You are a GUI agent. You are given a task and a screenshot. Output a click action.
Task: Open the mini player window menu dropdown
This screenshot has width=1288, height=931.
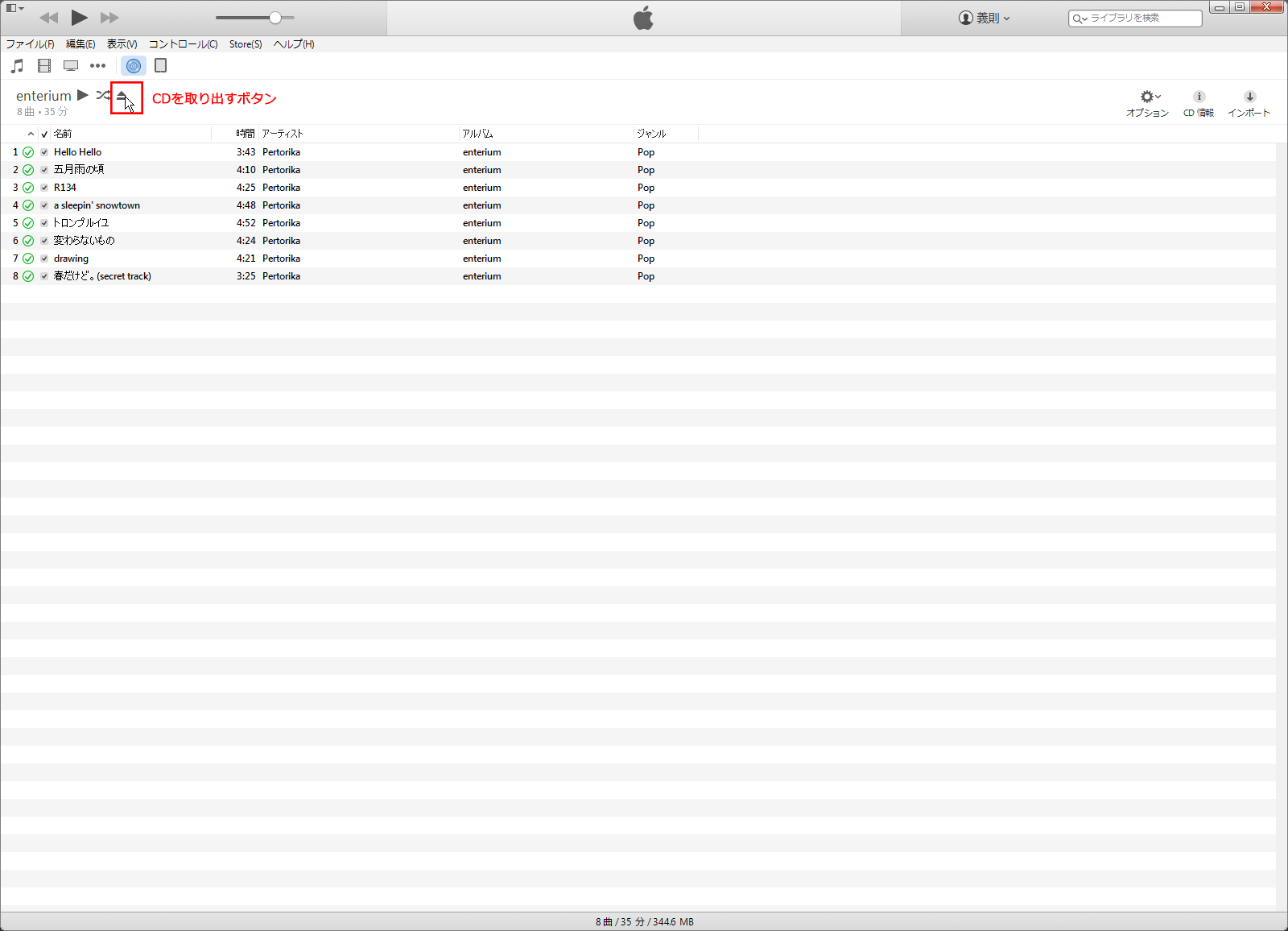click(x=14, y=8)
